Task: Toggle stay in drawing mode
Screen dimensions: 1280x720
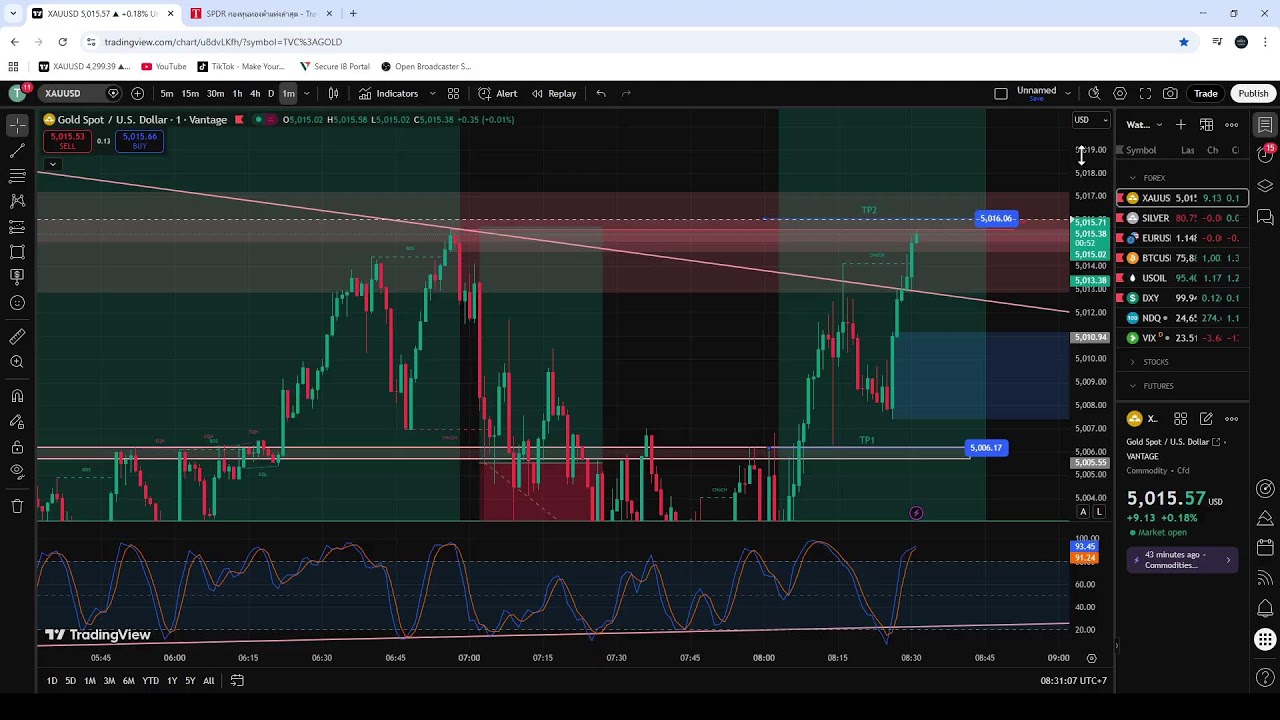Action: tap(17, 421)
